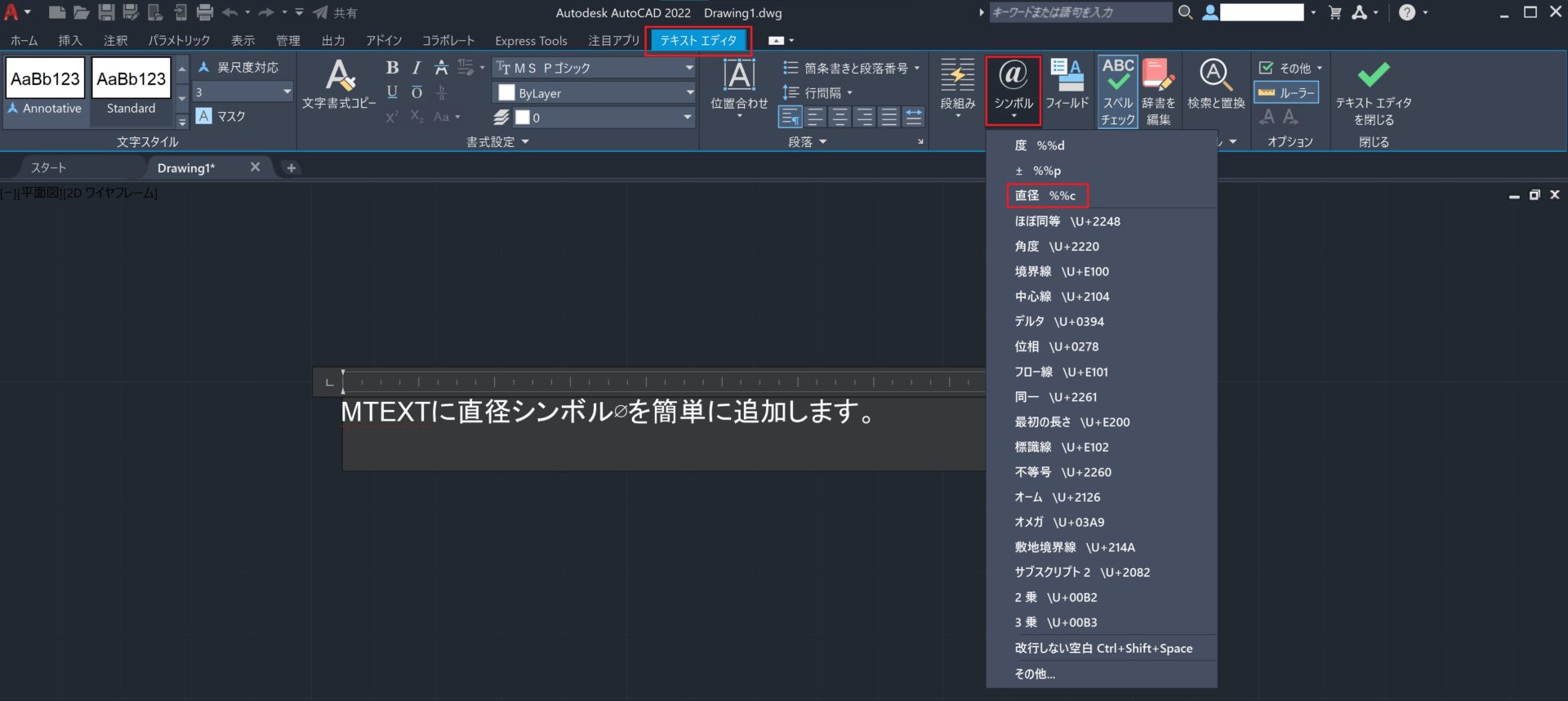This screenshot has width=1568, height=701.
Task: Select justify paragraph alignment
Action: [889, 117]
